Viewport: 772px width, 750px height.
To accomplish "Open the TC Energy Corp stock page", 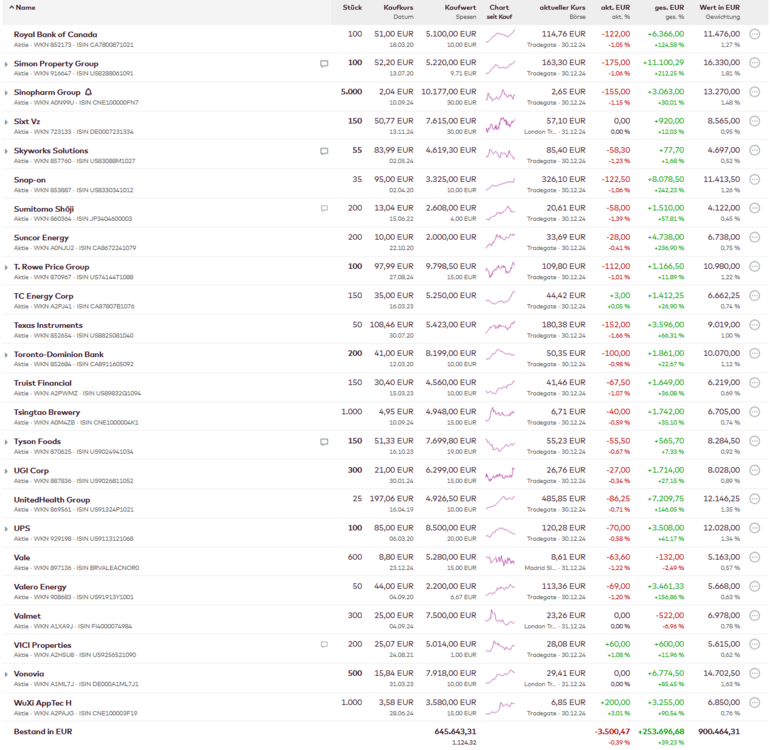I will pos(43,296).
